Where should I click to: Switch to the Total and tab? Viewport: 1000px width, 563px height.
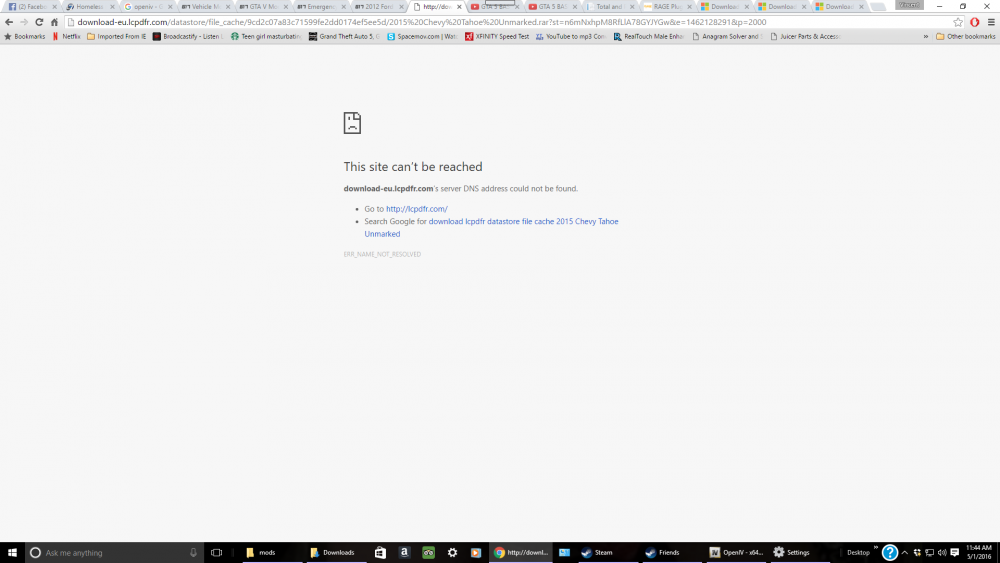click(608, 6)
